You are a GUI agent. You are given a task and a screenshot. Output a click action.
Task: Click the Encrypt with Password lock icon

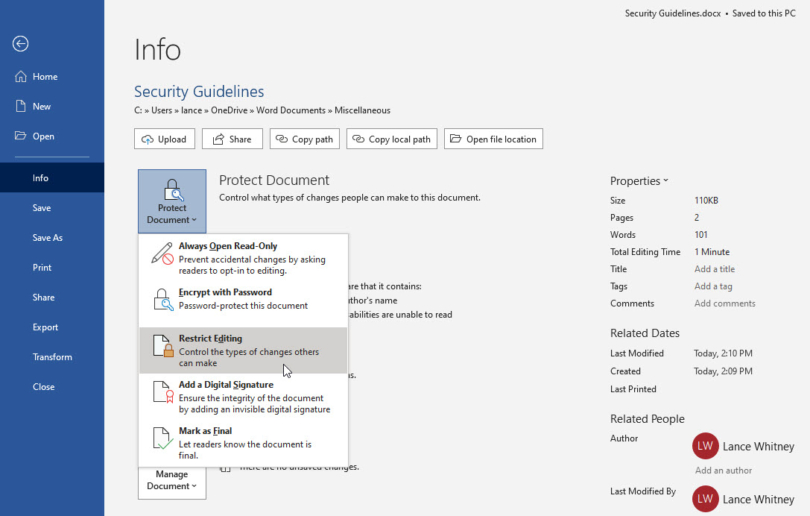[x=162, y=300]
